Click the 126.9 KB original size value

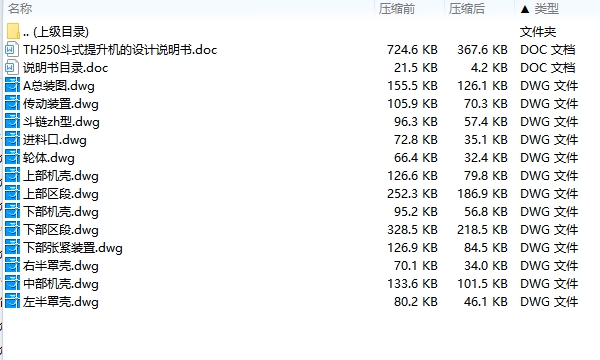tap(412, 248)
